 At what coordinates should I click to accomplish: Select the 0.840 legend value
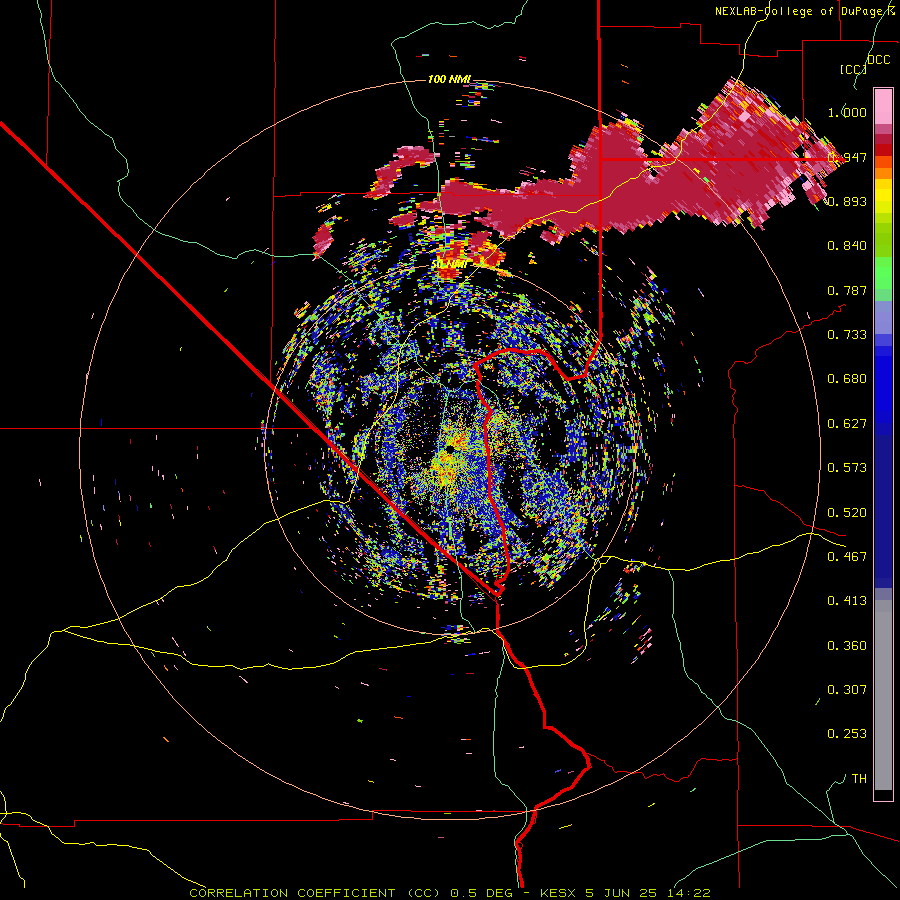[847, 246]
